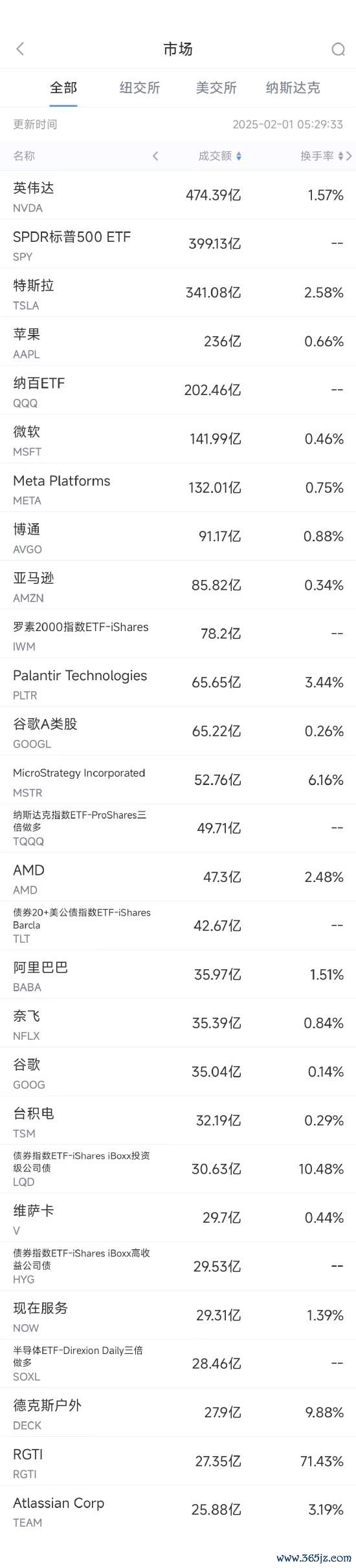356x1568 pixels.
Task: Toggle sort arrows next to 换手率
Action: point(340,156)
